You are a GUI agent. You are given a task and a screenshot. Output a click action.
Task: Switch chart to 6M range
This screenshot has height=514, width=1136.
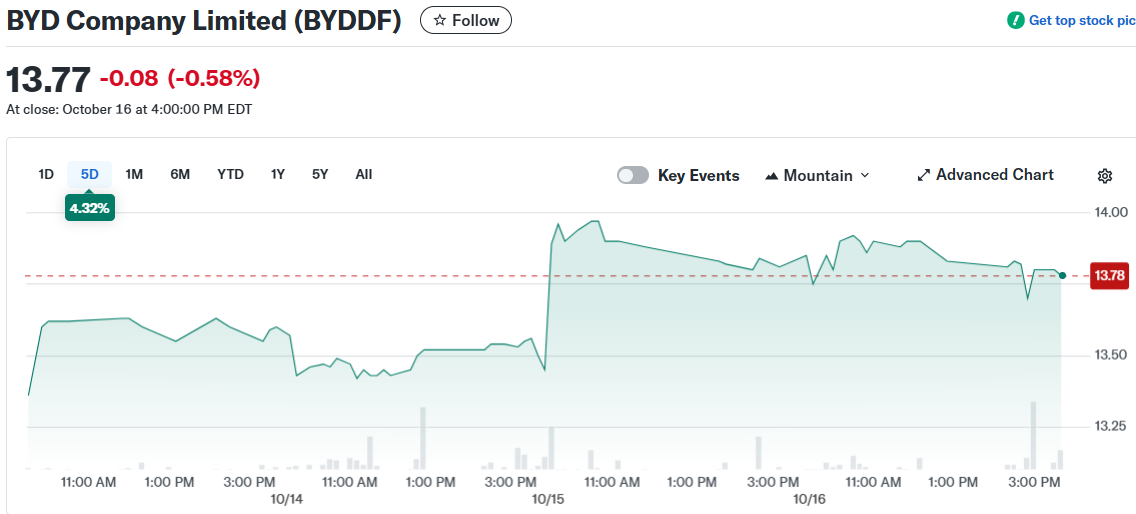tap(180, 174)
